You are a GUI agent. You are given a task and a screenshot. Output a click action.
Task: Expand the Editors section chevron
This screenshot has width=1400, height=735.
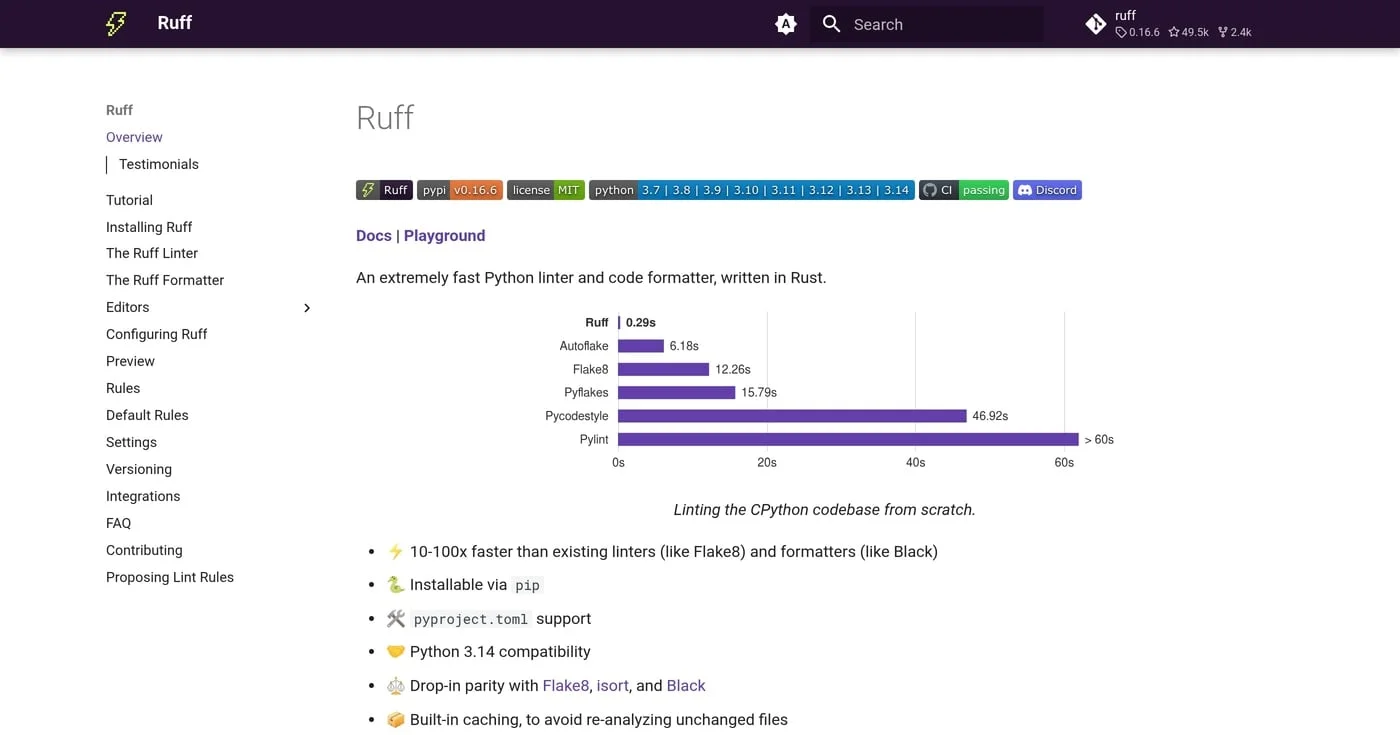click(307, 308)
